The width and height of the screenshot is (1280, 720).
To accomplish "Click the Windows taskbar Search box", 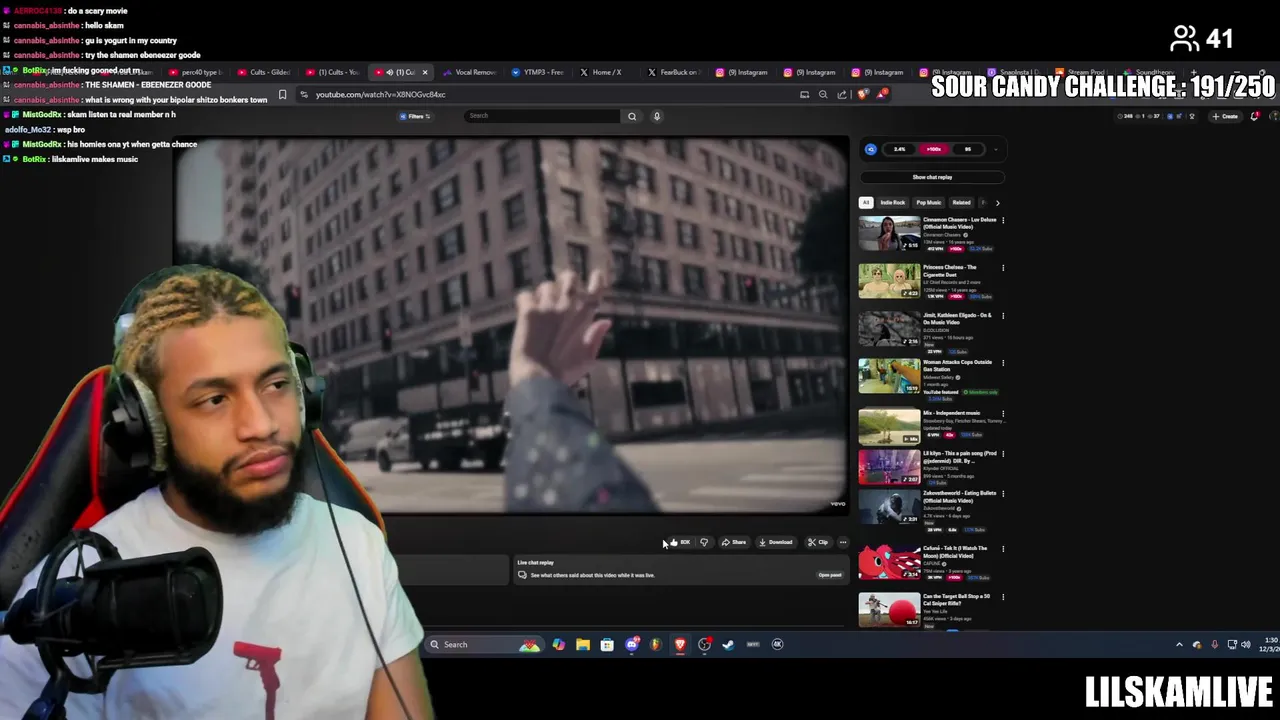I will pyautogui.click(x=486, y=645).
